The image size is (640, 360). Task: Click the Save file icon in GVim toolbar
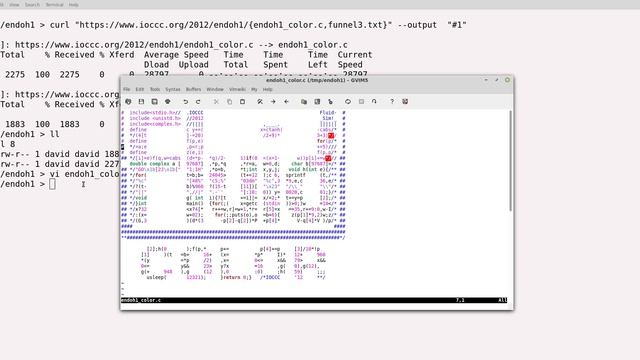(x=141, y=102)
